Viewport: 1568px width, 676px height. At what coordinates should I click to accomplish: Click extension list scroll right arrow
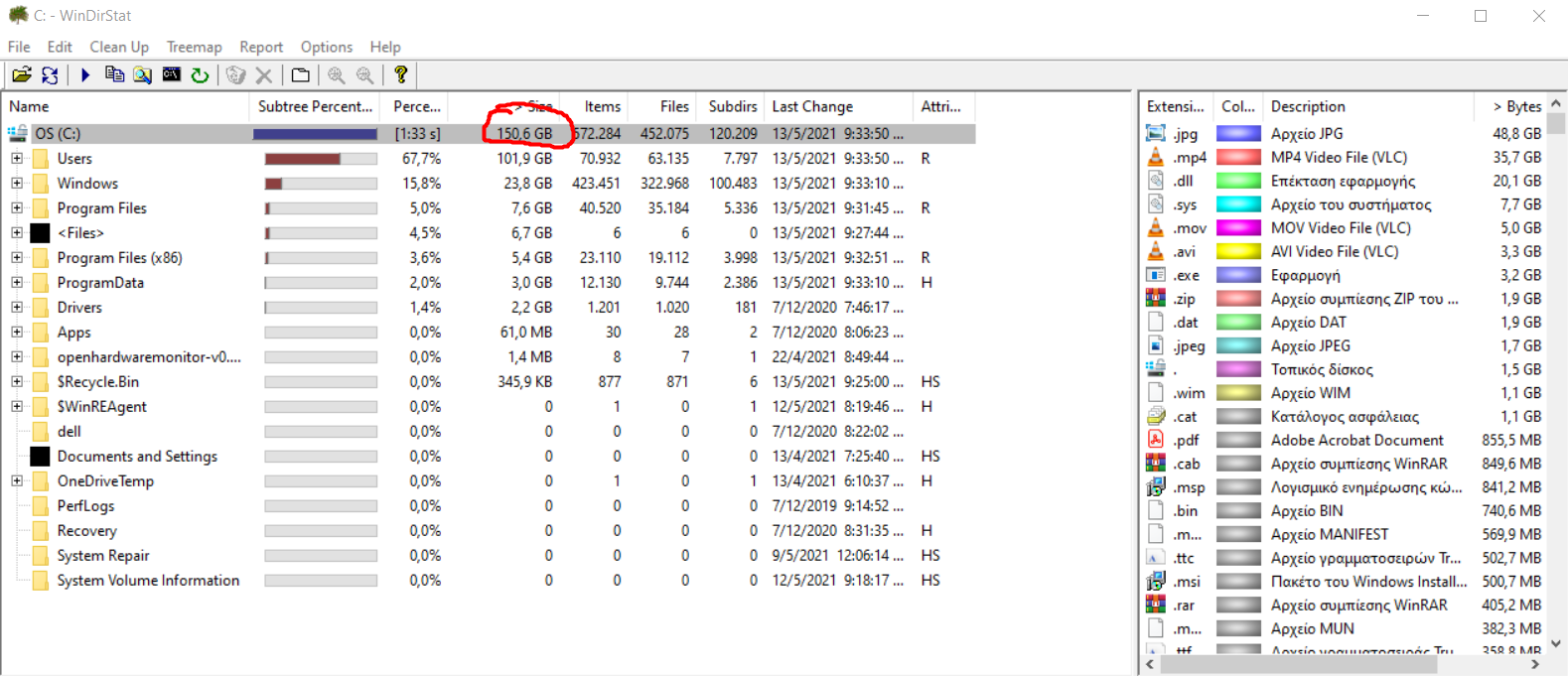click(x=1535, y=664)
